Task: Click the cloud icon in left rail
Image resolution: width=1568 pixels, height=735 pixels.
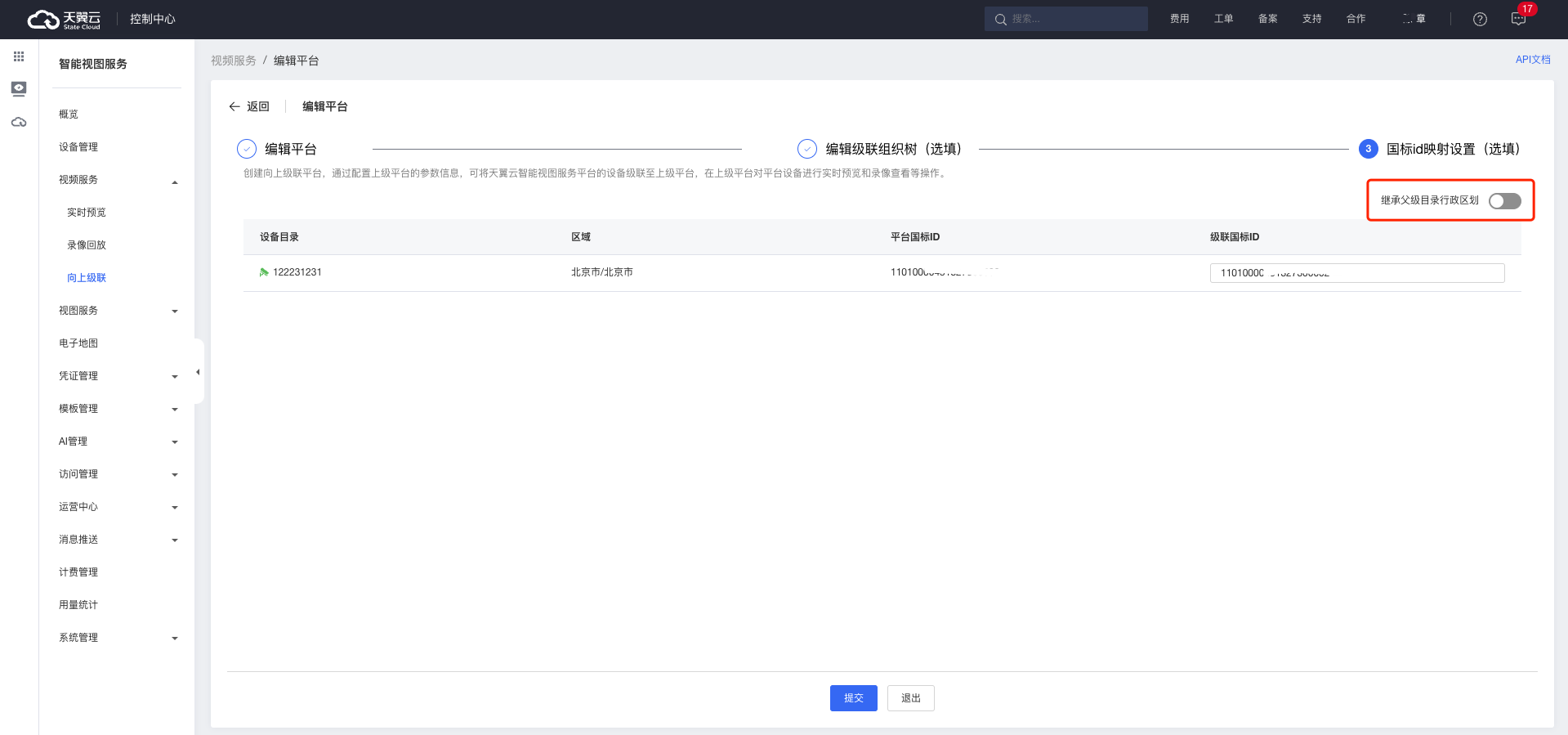Action: (x=19, y=123)
